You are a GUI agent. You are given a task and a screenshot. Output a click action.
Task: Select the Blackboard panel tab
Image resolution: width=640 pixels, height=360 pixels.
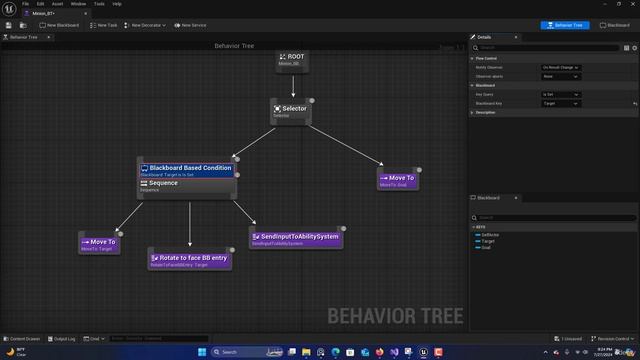494,198
